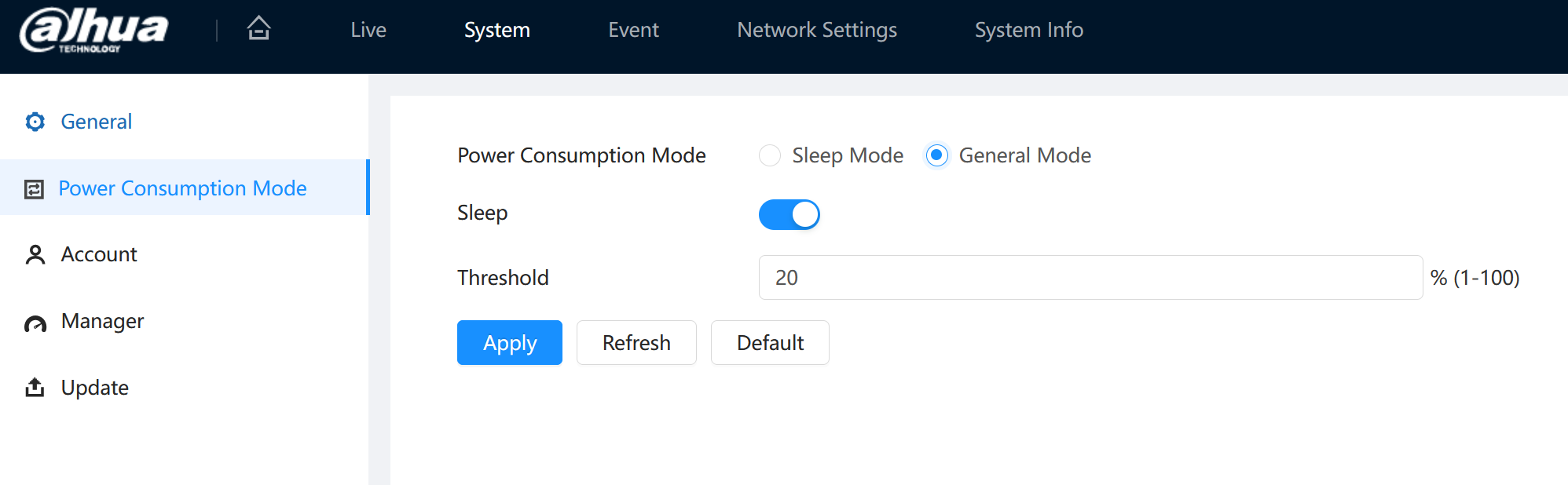Select the General Mode radio button
This screenshot has width=1568, height=485.
point(936,155)
